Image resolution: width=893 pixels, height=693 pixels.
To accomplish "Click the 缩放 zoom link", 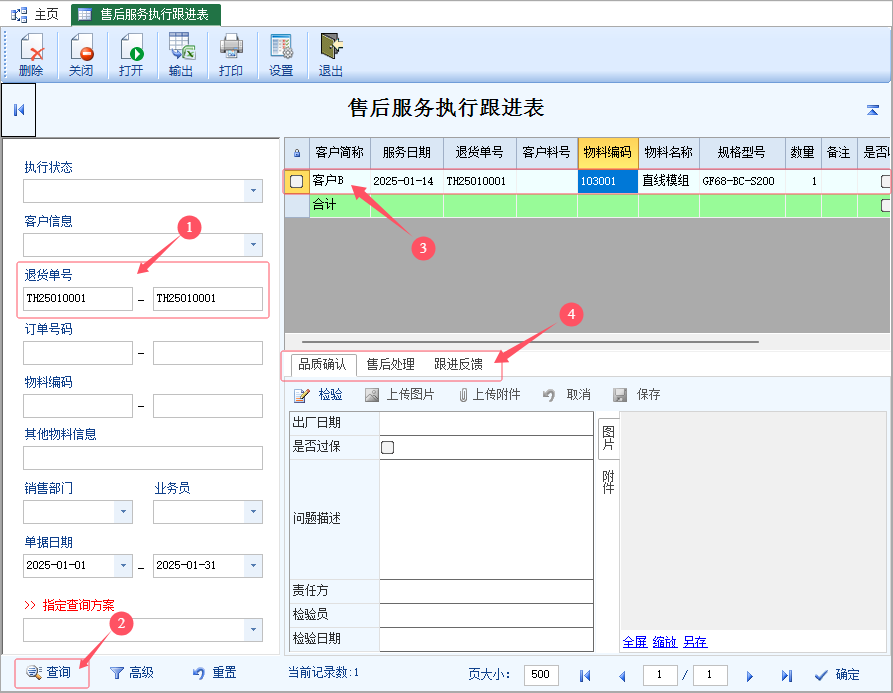I will 665,642.
